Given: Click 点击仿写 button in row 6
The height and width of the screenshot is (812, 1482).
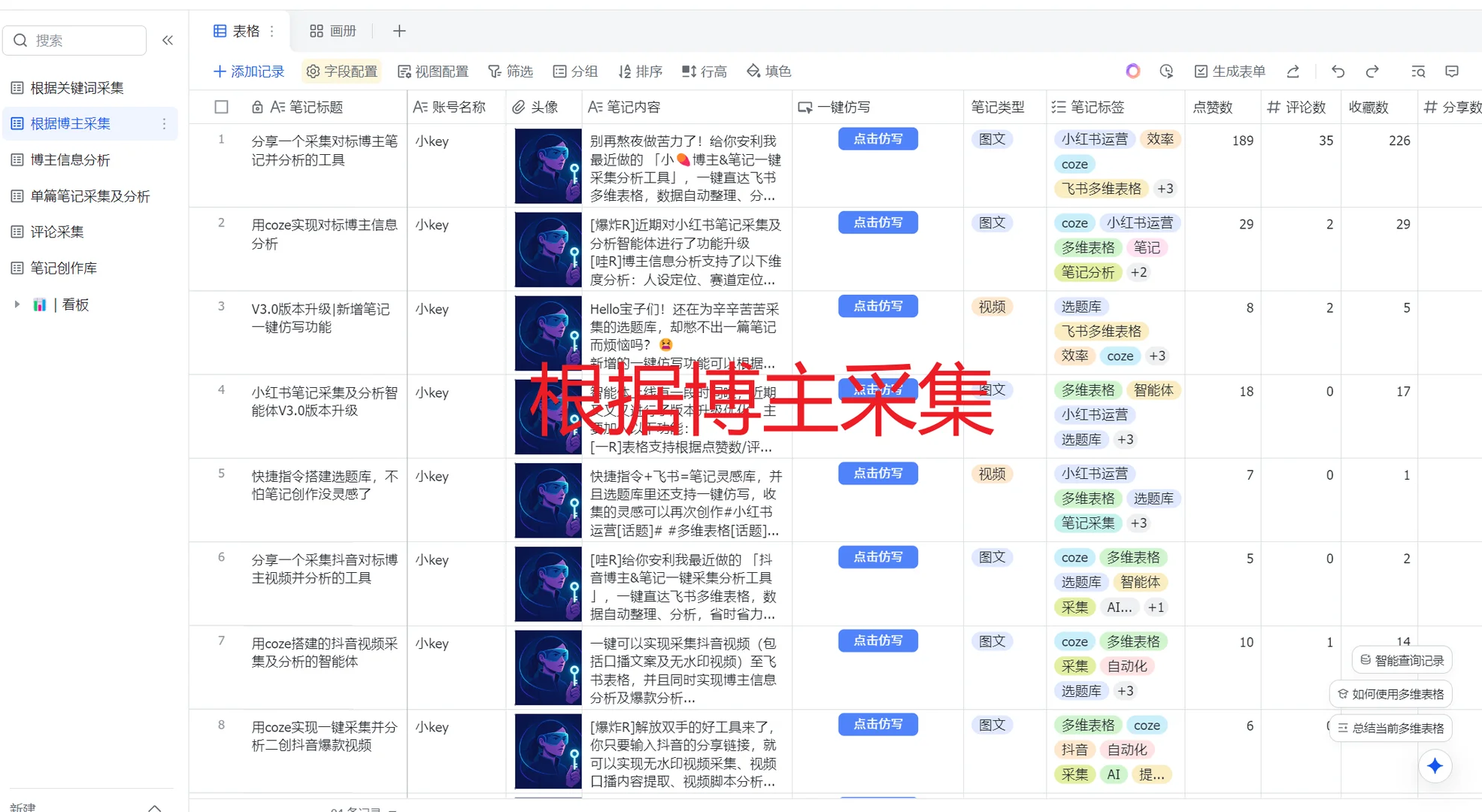Looking at the screenshot, I should click(877, 557).
